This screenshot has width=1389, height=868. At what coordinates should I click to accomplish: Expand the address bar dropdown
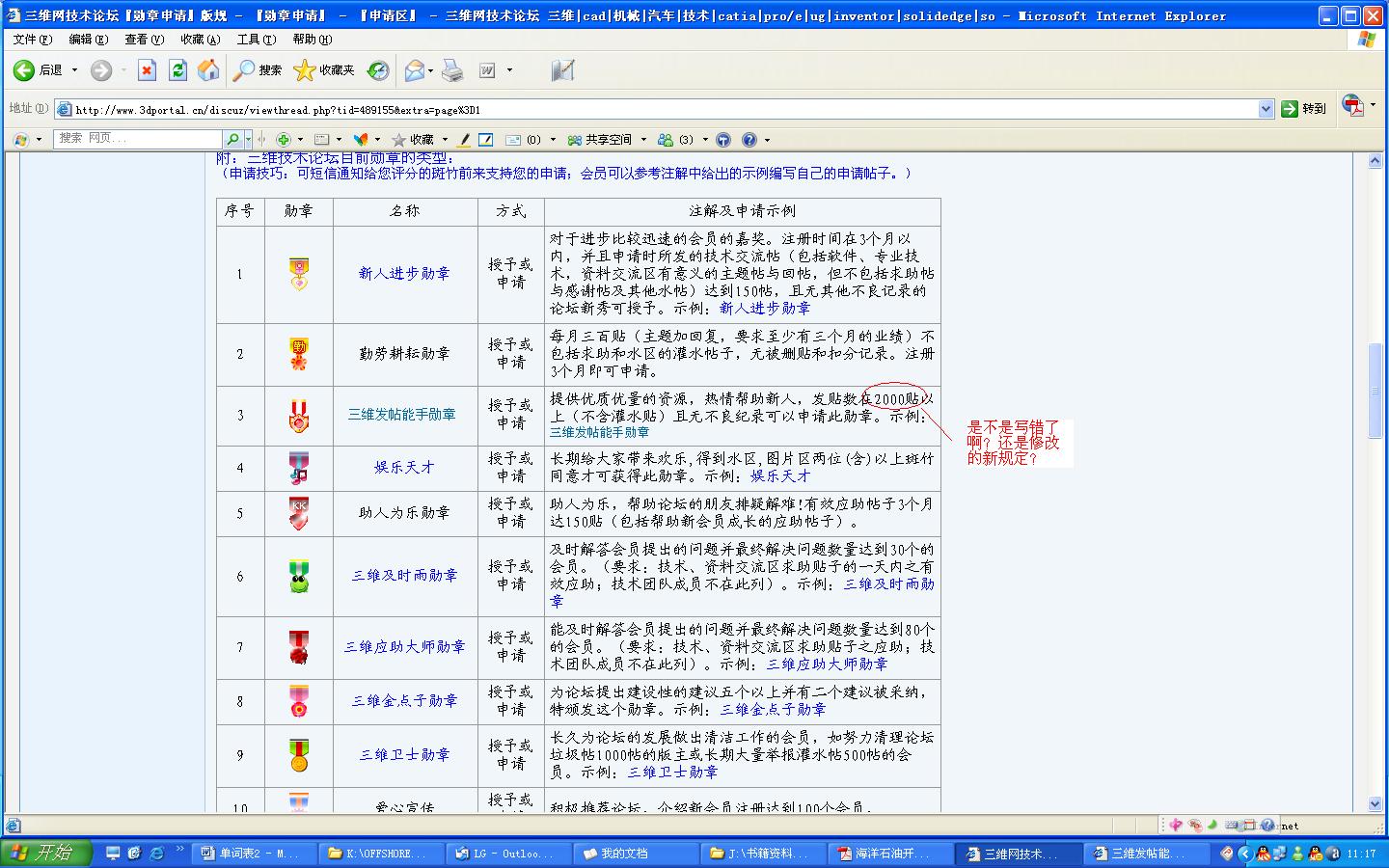click(1266, 109)
